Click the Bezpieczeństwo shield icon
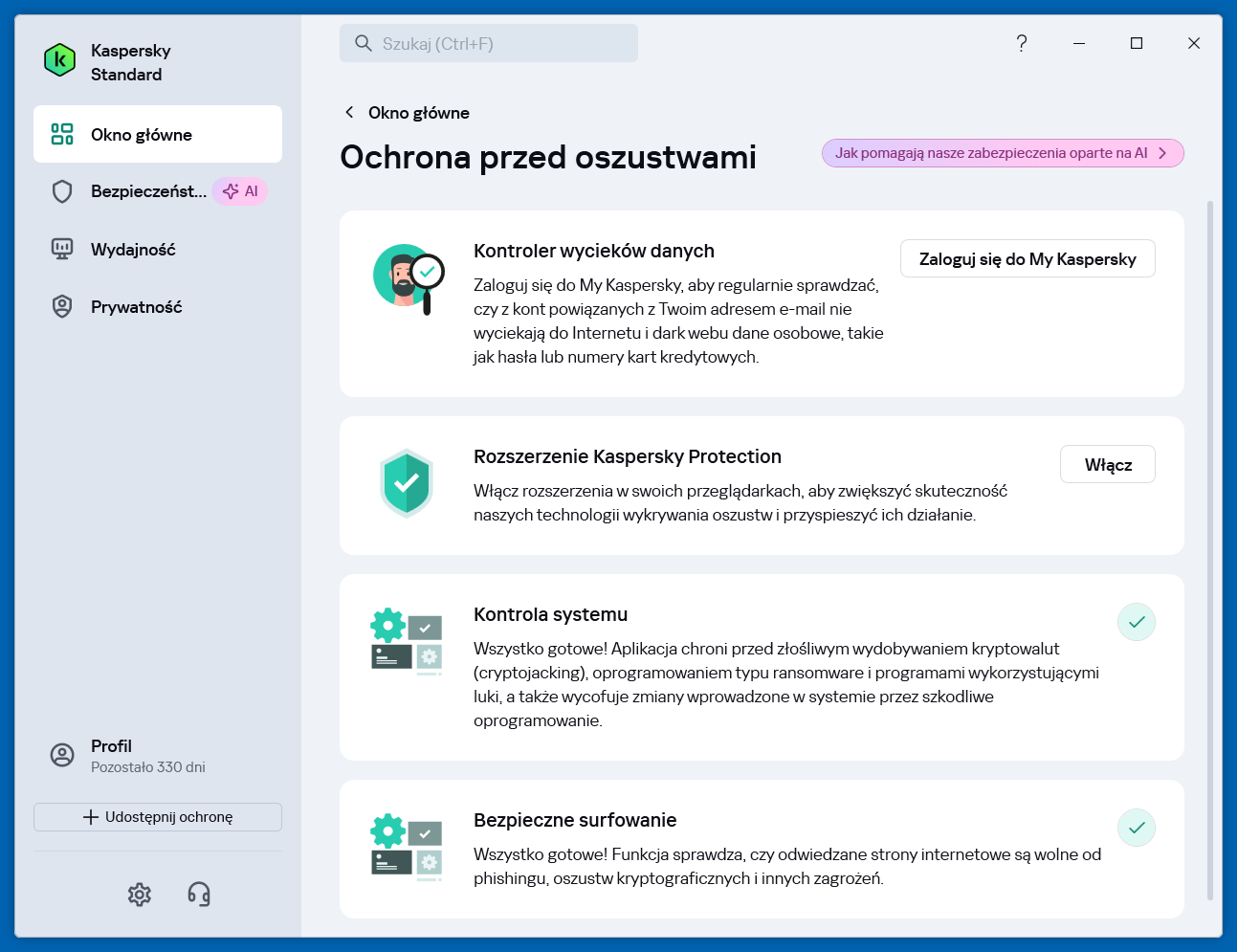Screen dimensions: 1237x952 [62, 191]
